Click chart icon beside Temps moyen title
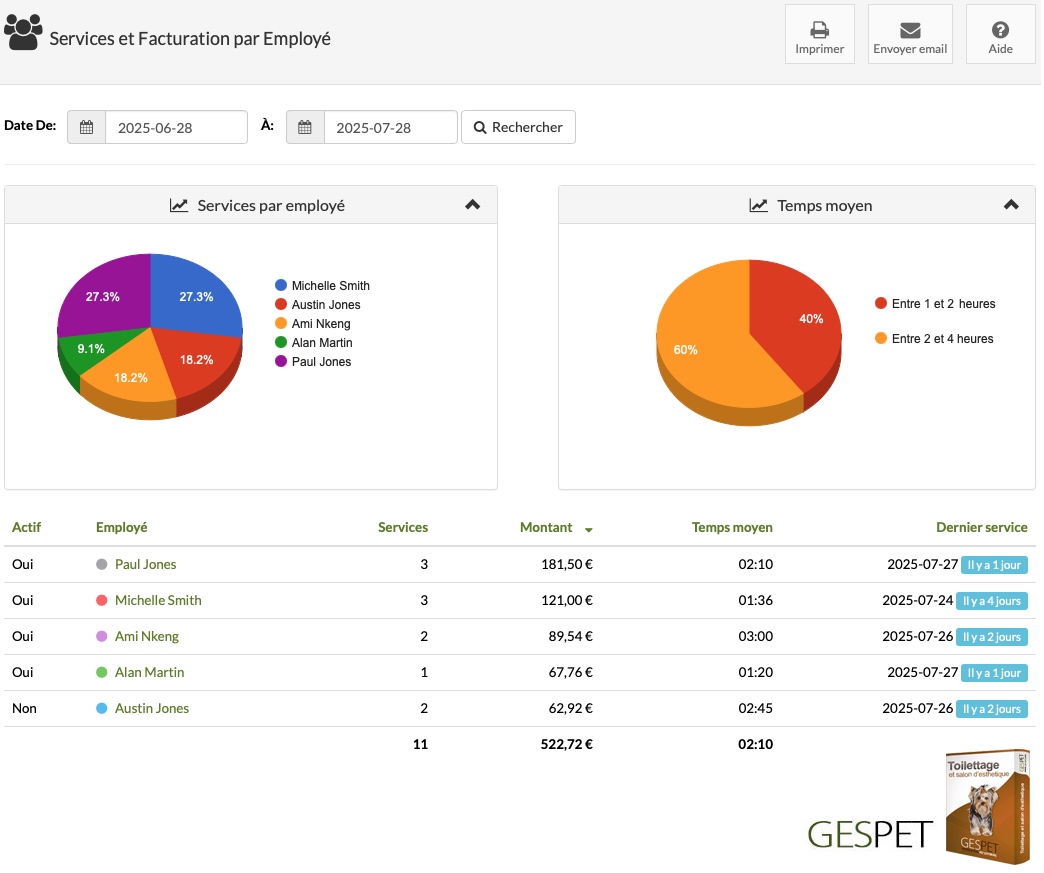Image resolution: width=1044 pixels, height=873 pixels. pyautogui.click(x=760, y=206)
